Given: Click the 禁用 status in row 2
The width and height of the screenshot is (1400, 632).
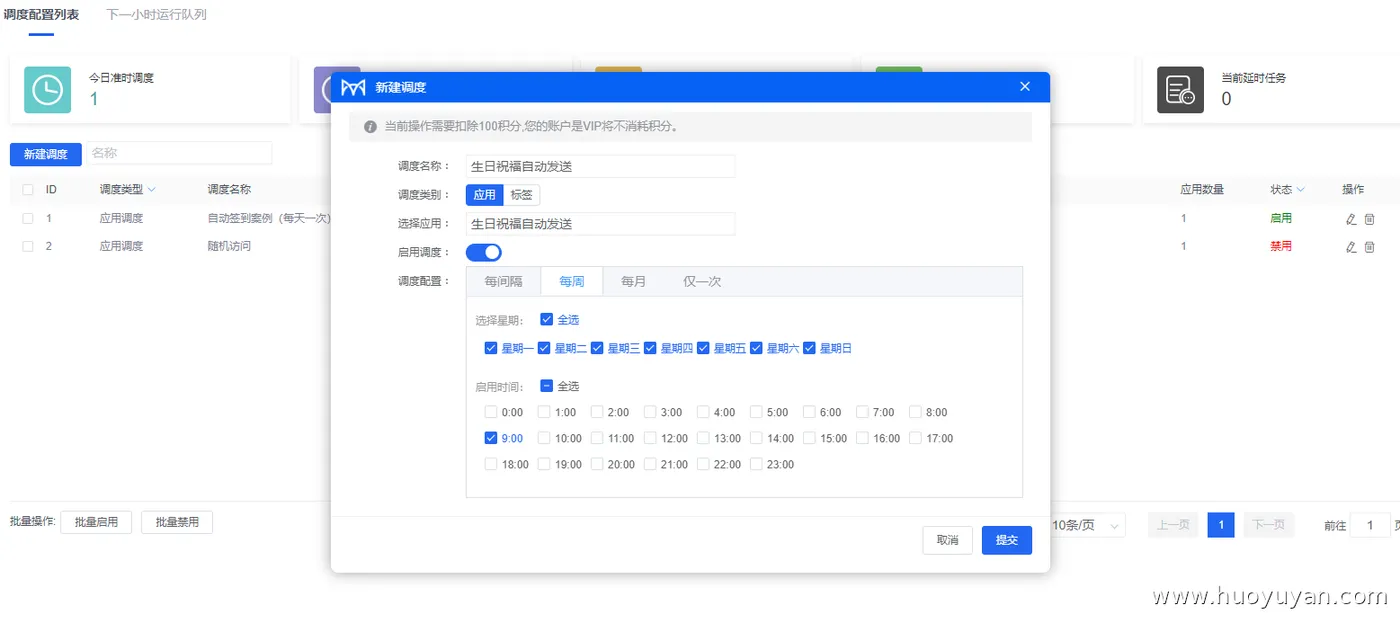Looking at the screenshot, I should click(x=1281, y=246).
